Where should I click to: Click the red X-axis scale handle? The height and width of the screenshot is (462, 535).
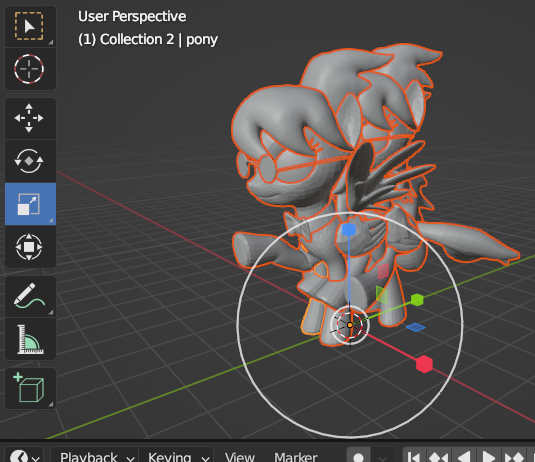[424, 364]
